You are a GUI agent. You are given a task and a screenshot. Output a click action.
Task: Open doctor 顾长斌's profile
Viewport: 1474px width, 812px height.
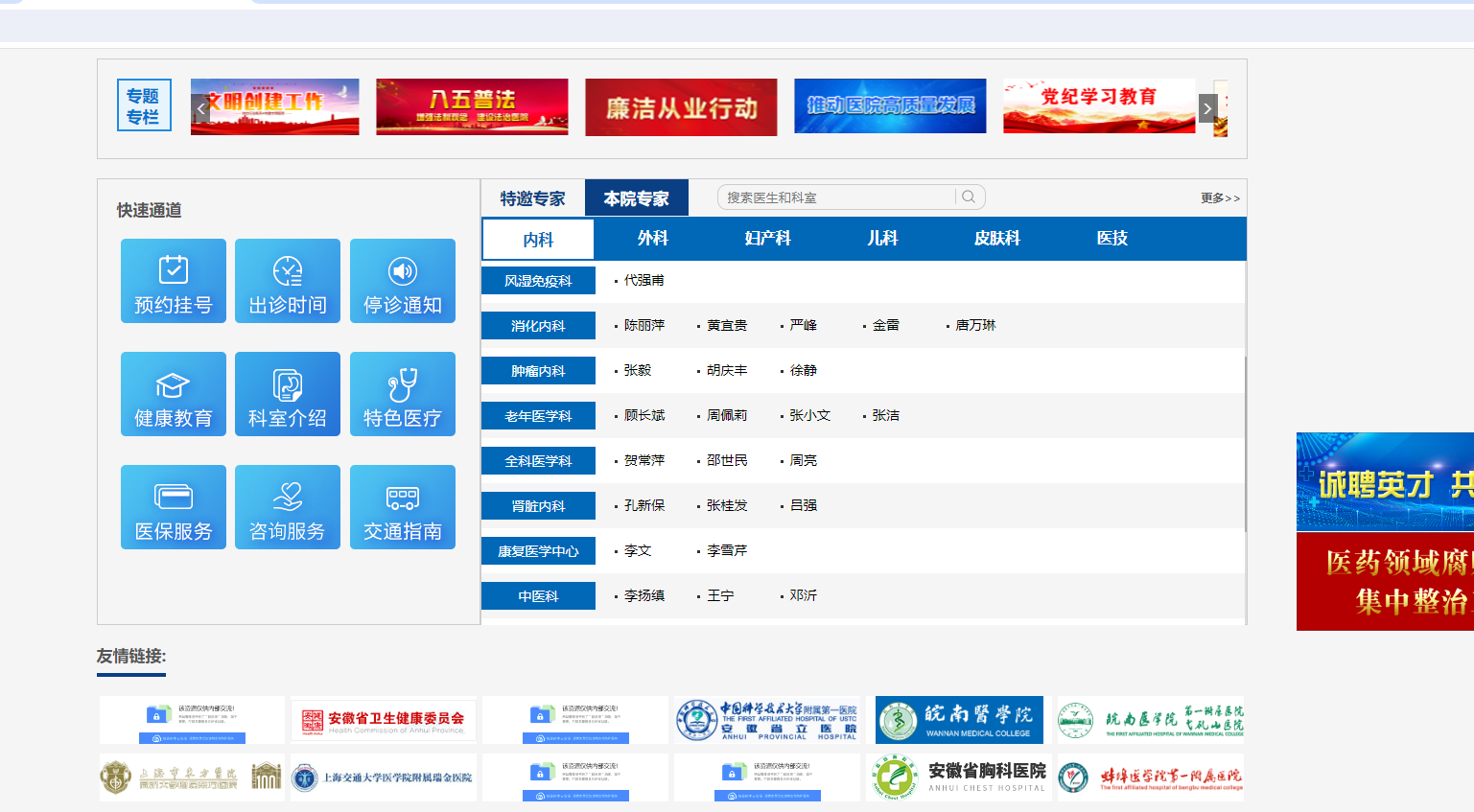(644, 415)
